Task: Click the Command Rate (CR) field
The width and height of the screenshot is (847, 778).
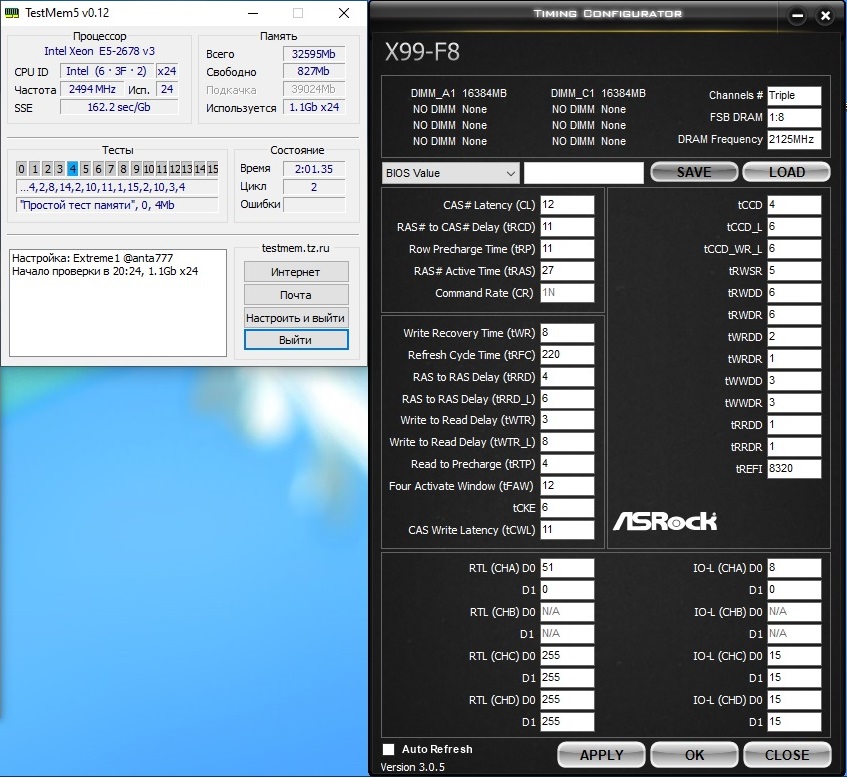Action: coord(567,293)
